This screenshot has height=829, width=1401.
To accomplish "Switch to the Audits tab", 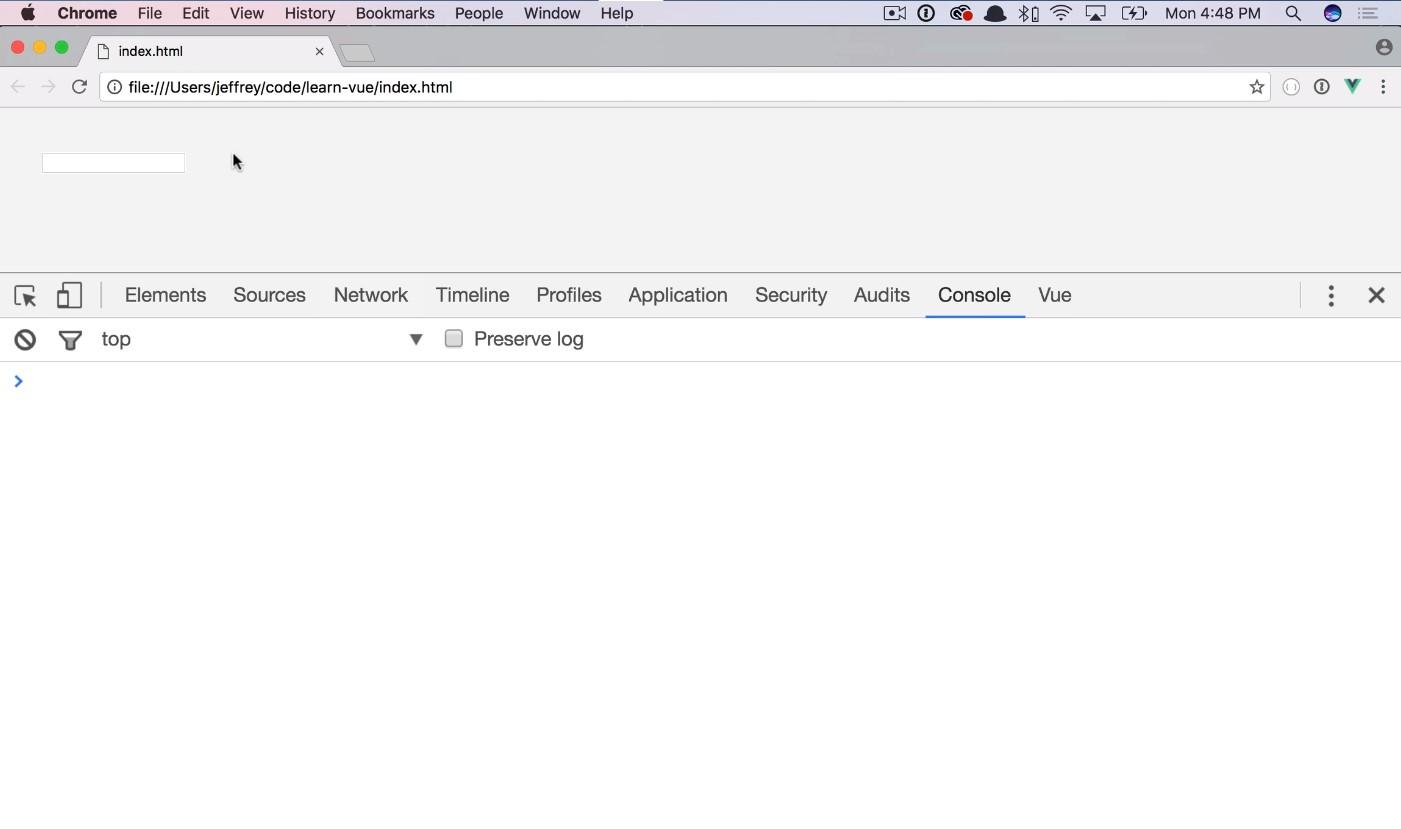I will [x=881, y=295].
